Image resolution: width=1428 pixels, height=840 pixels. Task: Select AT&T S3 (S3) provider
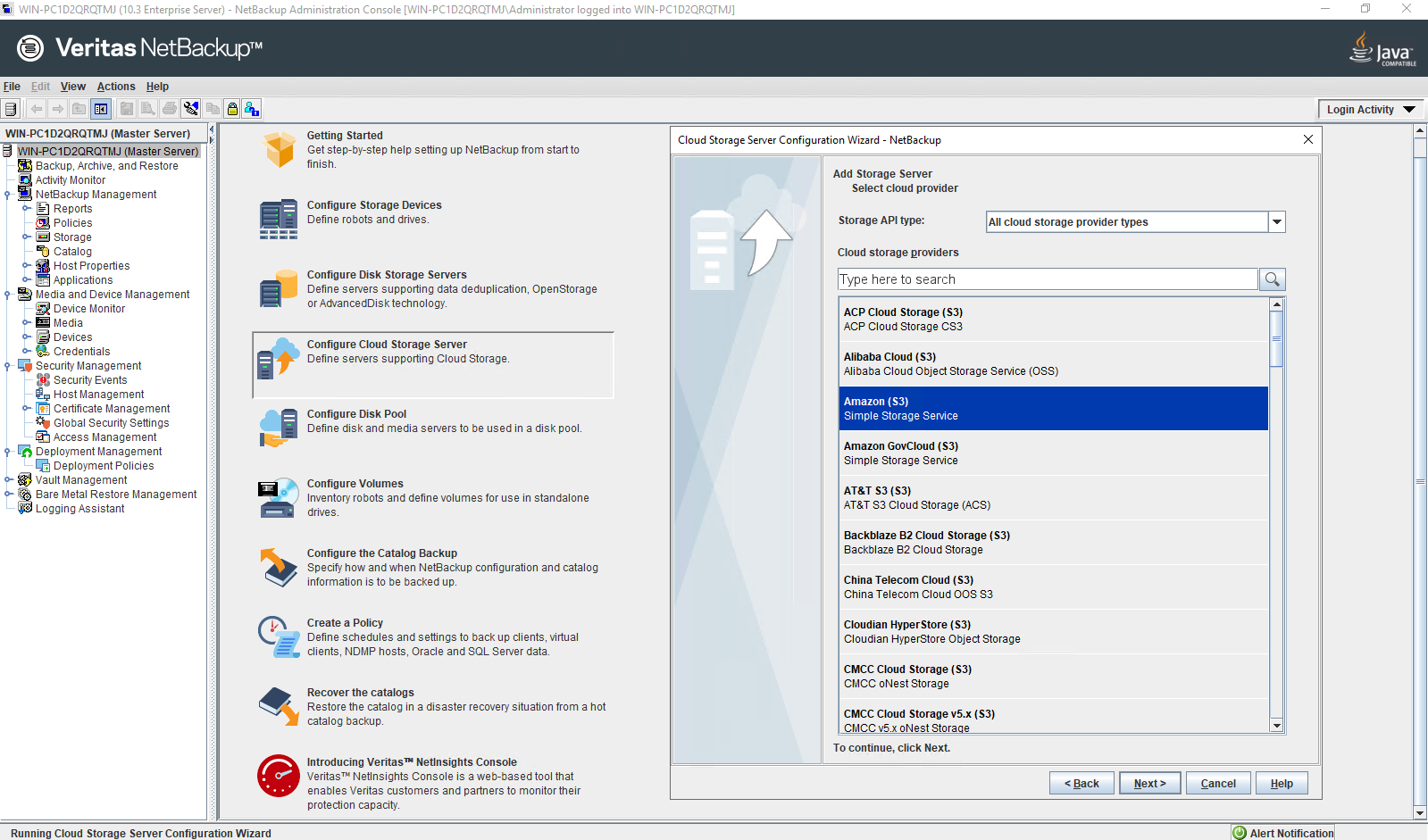[1054, 498]
